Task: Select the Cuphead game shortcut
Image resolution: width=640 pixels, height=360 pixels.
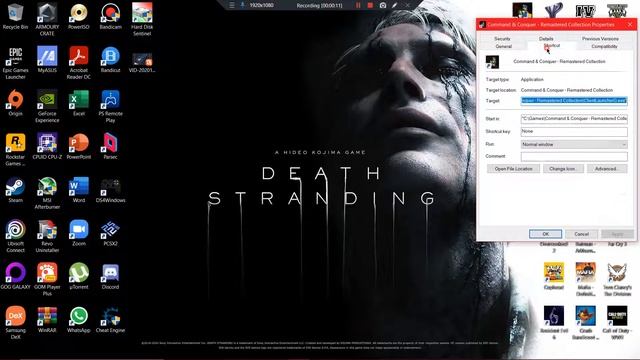Action: tap(554, 276)
